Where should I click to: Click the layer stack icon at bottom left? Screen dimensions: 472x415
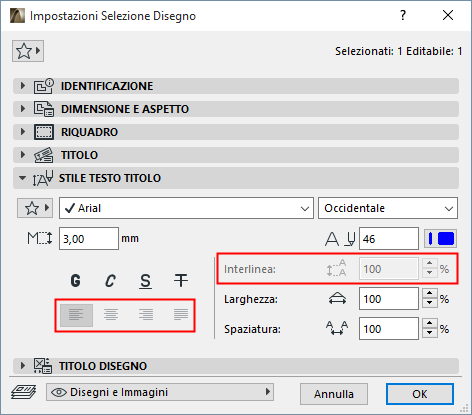(x=23, y=392)
